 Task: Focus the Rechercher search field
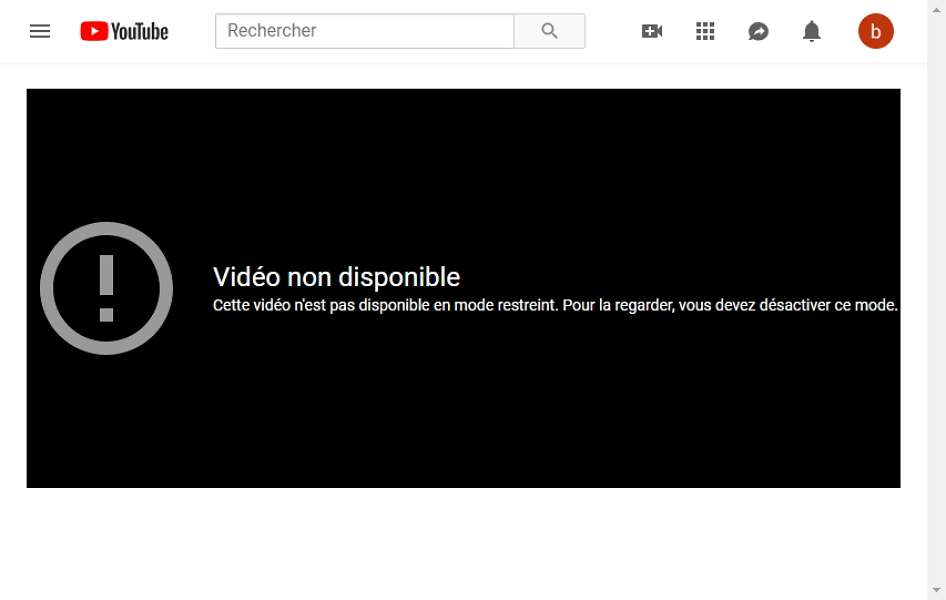(x=364, y=31)
